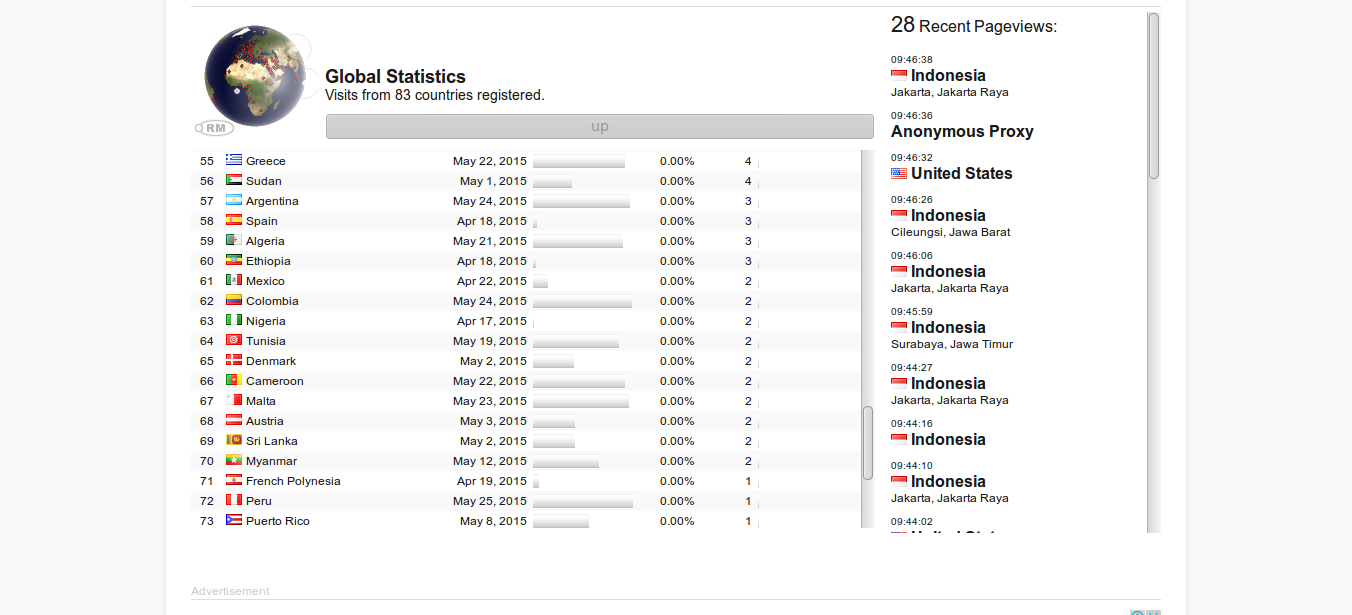Click the Myanmar flag icon

(234, 460)
